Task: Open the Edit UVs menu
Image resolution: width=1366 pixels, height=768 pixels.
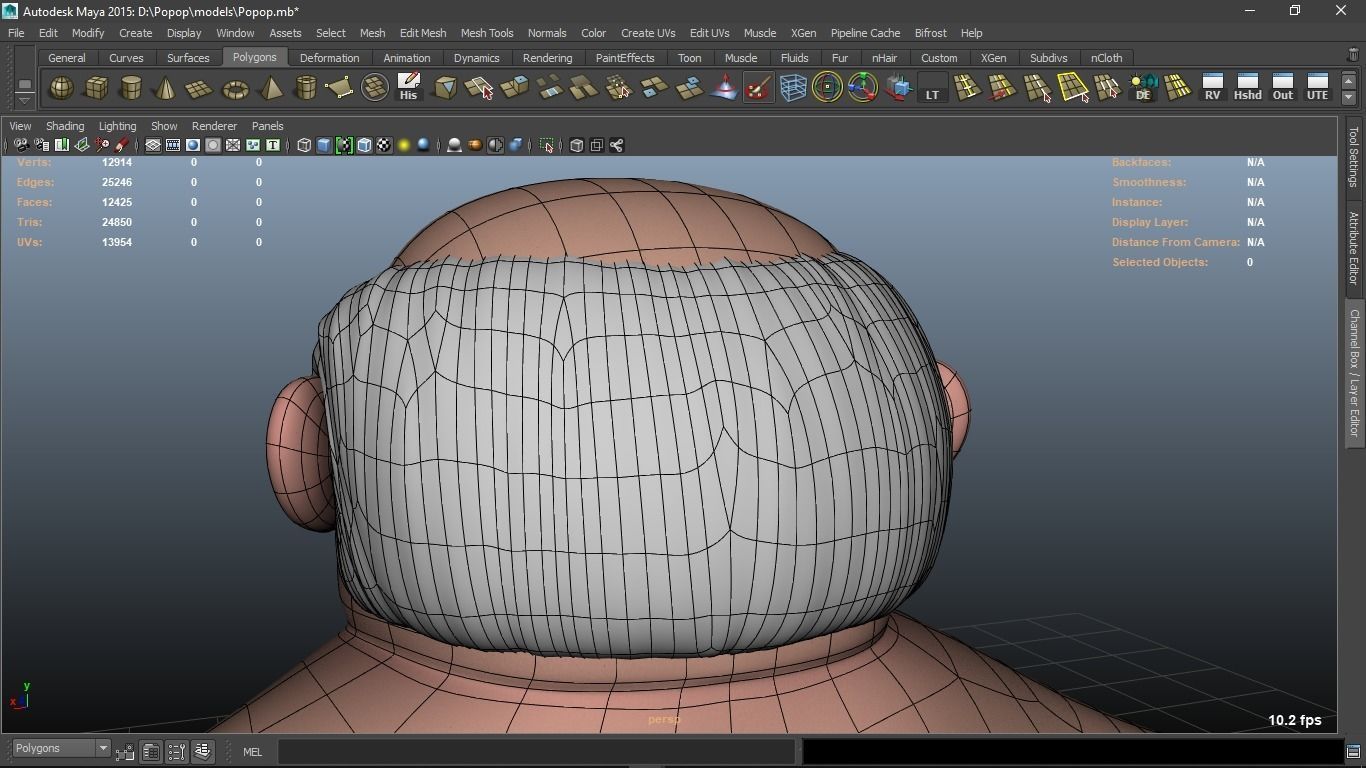Action: pyautogui.click(x=709, y=33)
